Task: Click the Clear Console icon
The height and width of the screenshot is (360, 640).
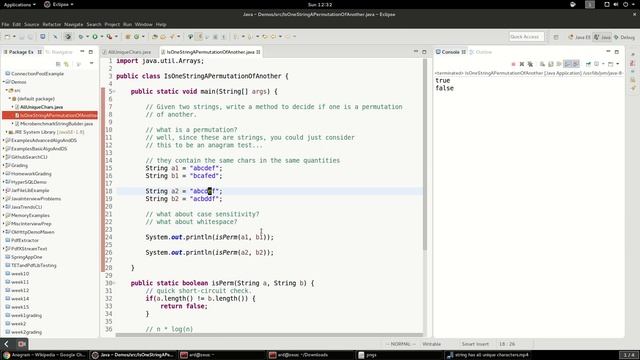Action: [x=542, y=64]
